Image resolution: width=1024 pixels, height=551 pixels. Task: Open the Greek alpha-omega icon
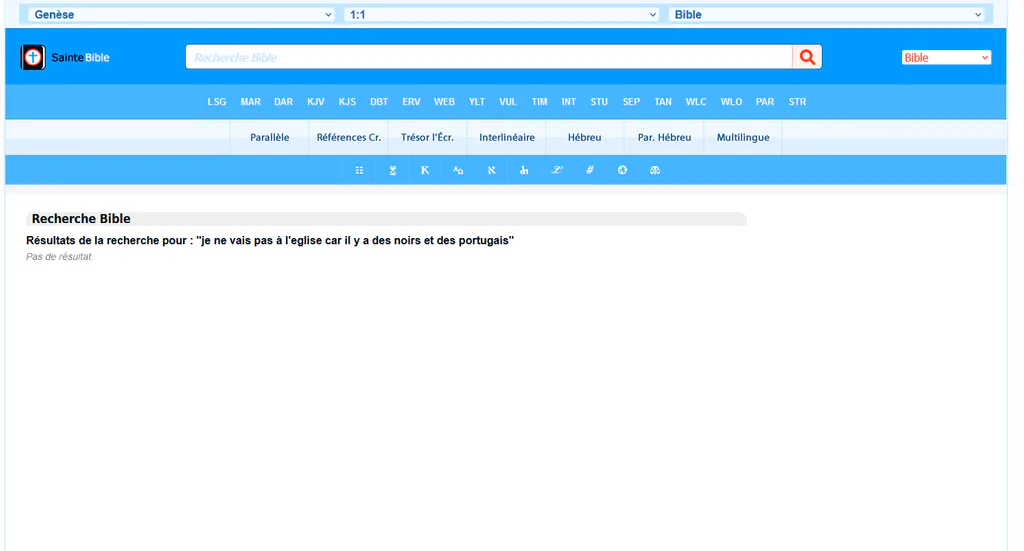[x=458, y=170]
